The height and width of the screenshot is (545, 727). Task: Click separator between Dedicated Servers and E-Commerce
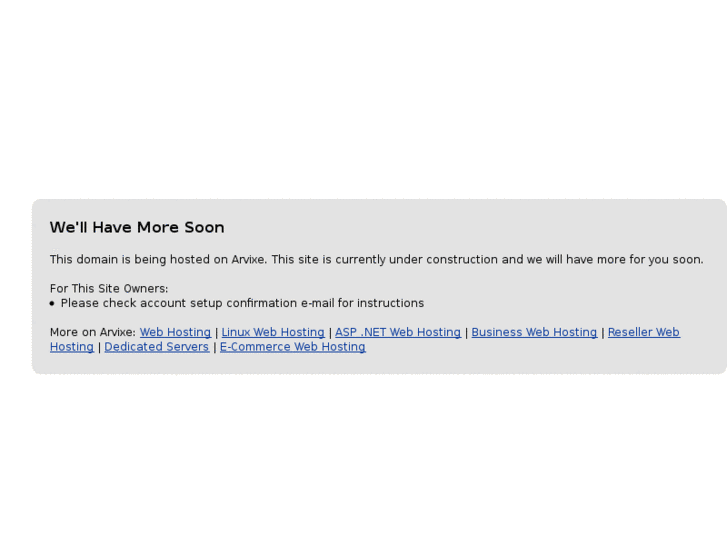215,347
